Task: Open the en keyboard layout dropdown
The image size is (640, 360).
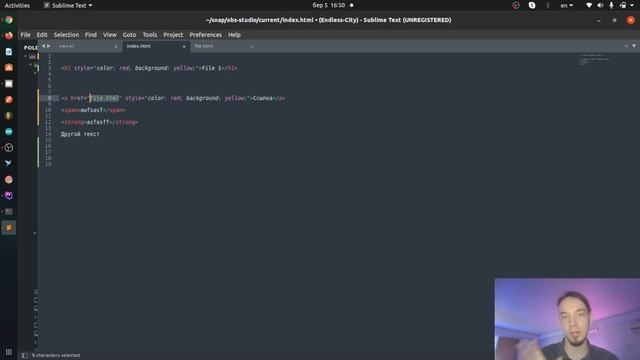Action: (x=567, y=5)
